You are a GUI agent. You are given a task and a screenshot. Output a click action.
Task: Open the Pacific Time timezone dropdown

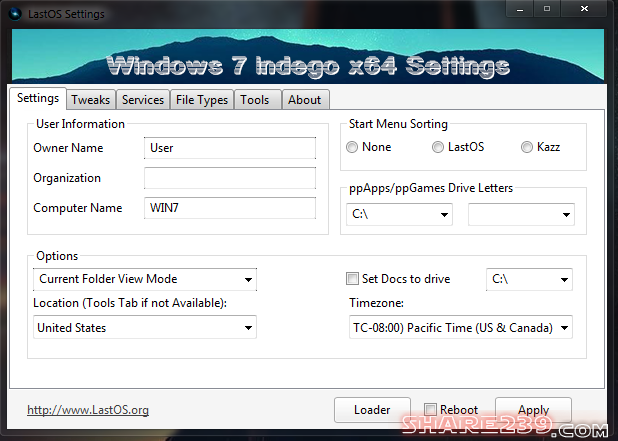(x=461, y=327)
